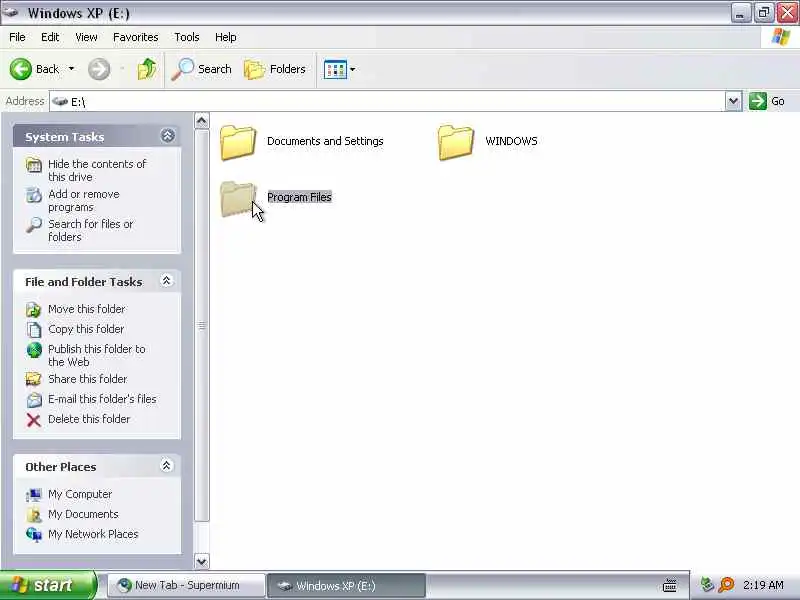This screenshot has height=600, width=800.
Task: Toggle the Folders pane button
Action: [274, 69]
